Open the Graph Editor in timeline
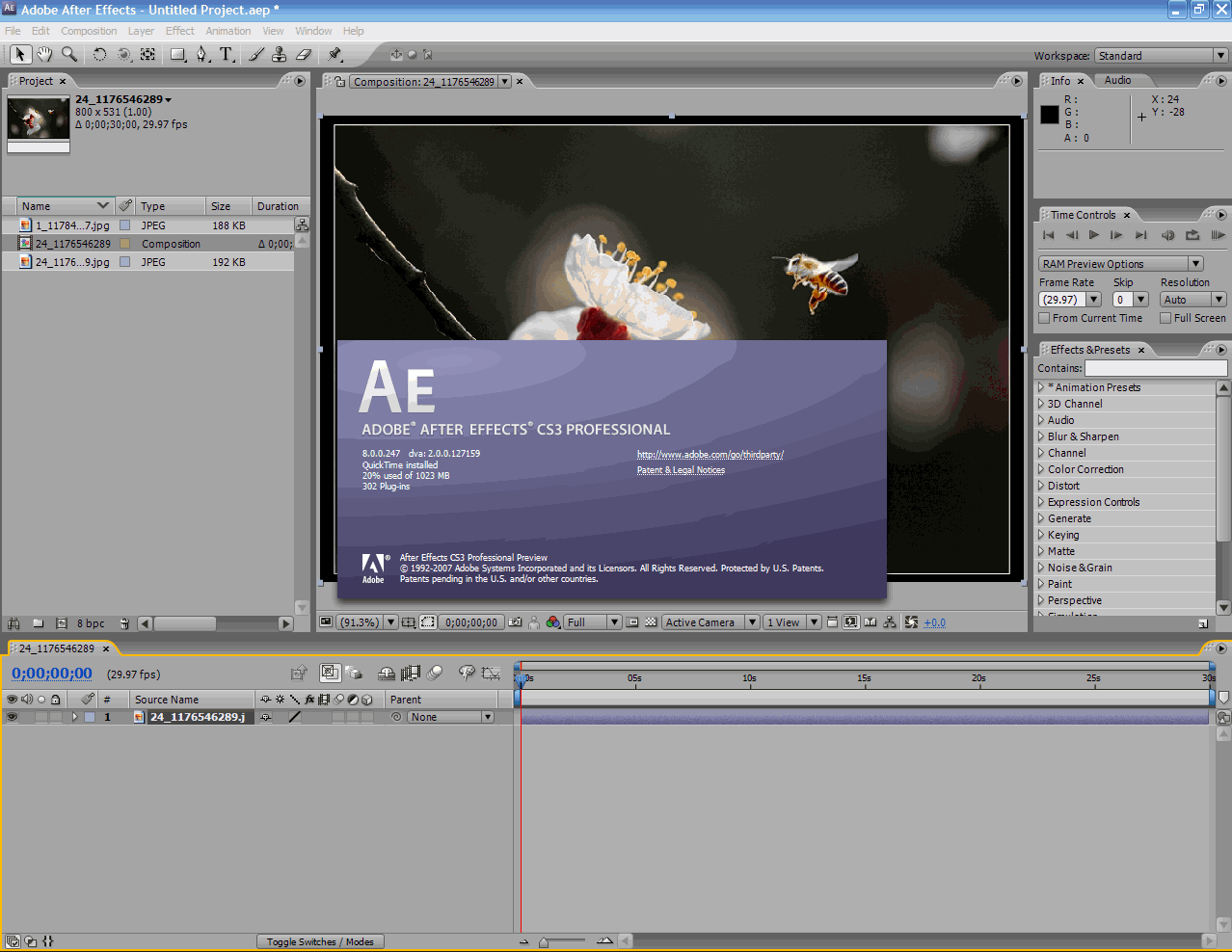Viewport: 1232px width, 952px height. tap(491, 674)
